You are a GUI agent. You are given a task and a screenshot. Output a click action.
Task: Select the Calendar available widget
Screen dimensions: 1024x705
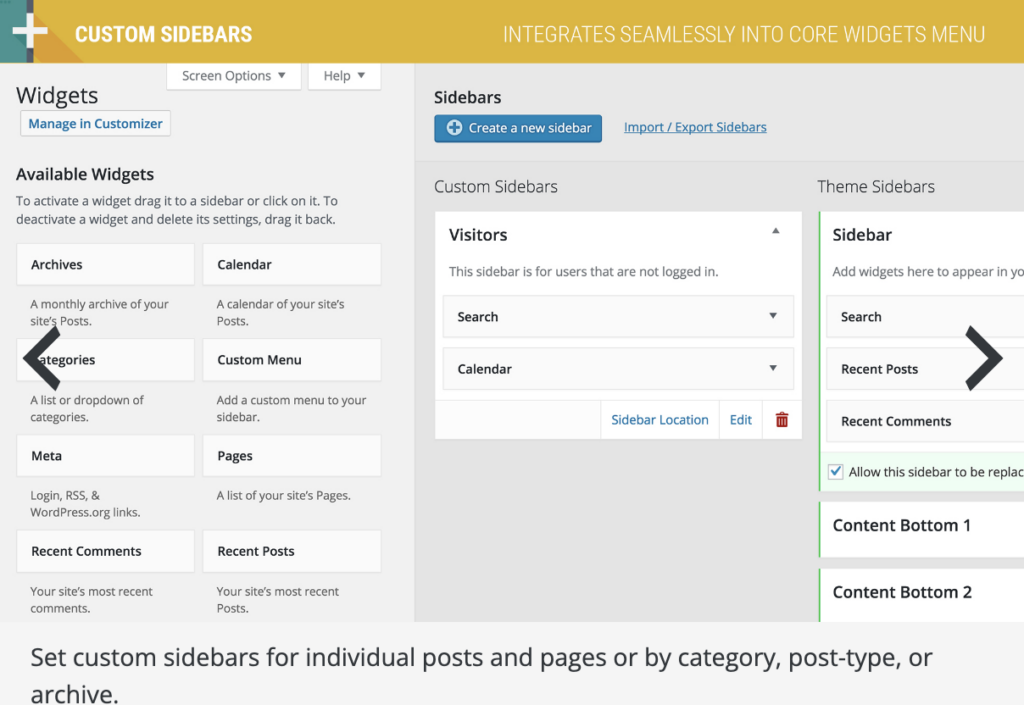pyautogui.click(x=292, y=264)
